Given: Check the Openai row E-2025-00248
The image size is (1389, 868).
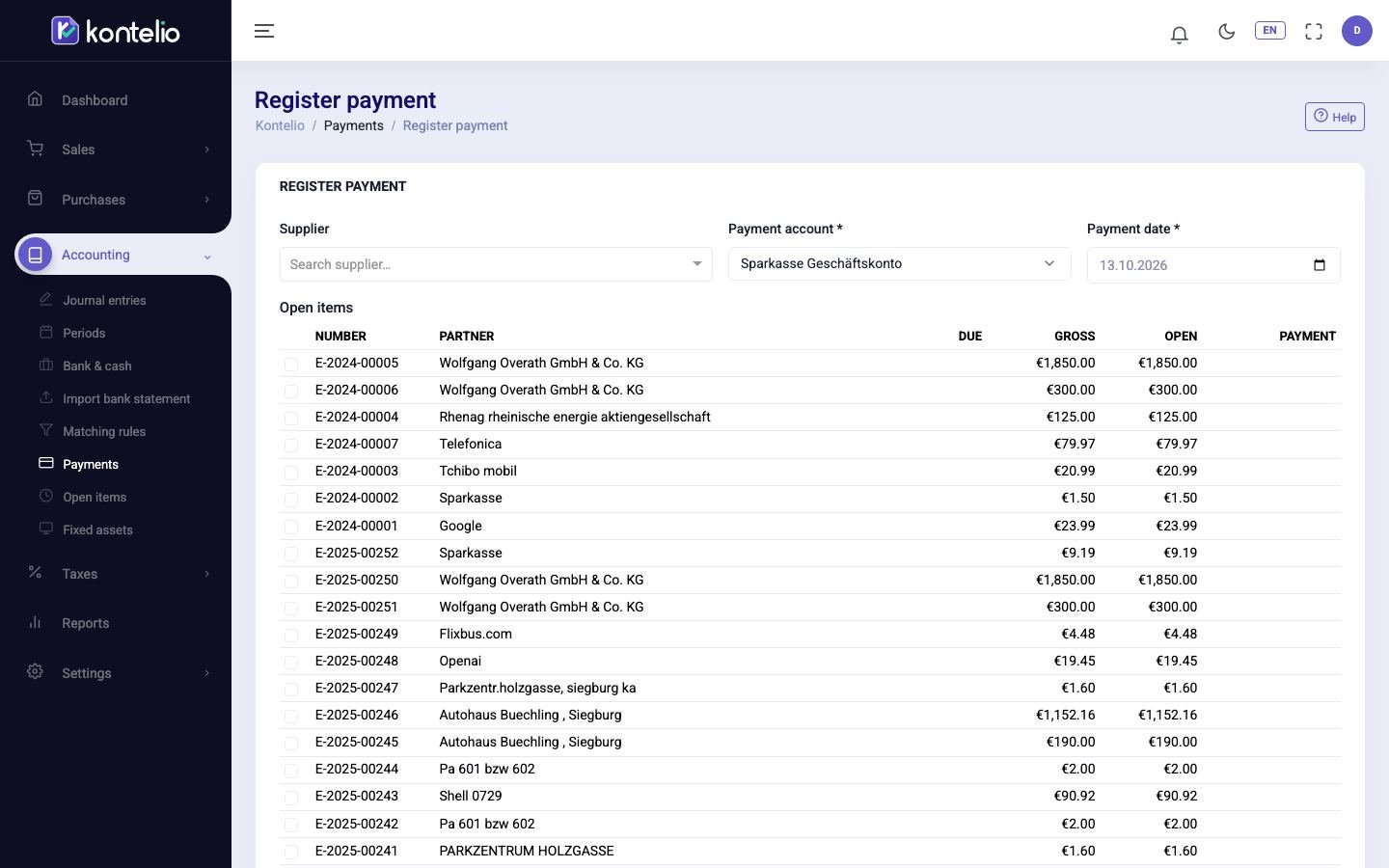Looking at the screenshot, I should coord(291,662).
